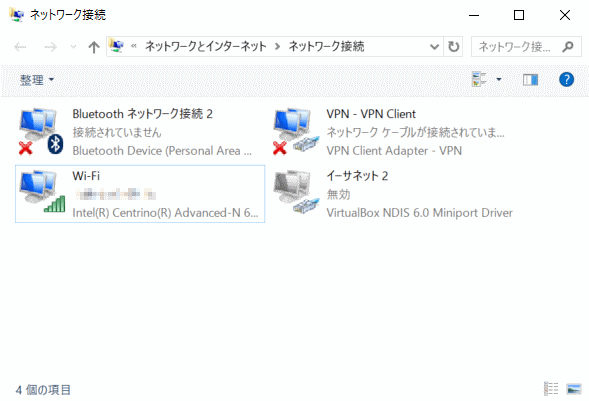Open the help question mark icon
The height and width of the screenshot is (401, 589).
pyautogui.click(x=566, y=80)
